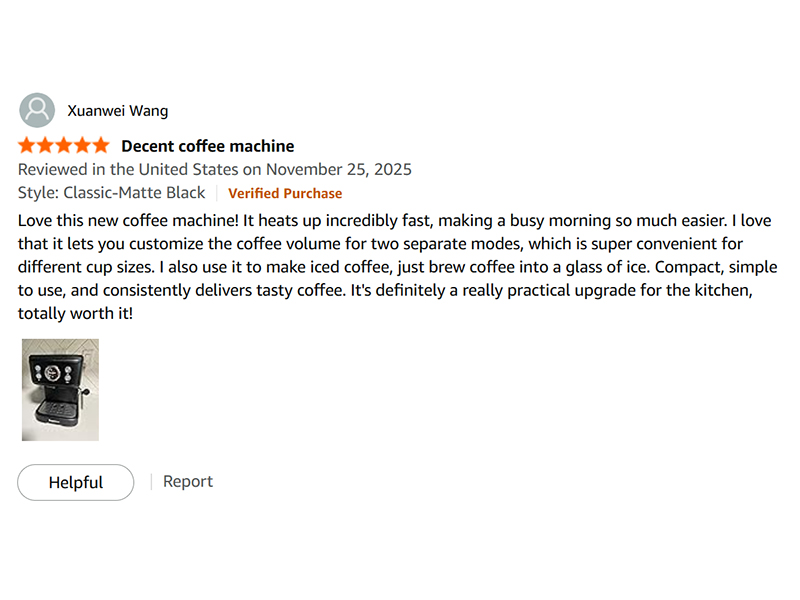Click the reviewer's gray avatar icon
This screenshot has width=800, height=600.
pos(37,110)
